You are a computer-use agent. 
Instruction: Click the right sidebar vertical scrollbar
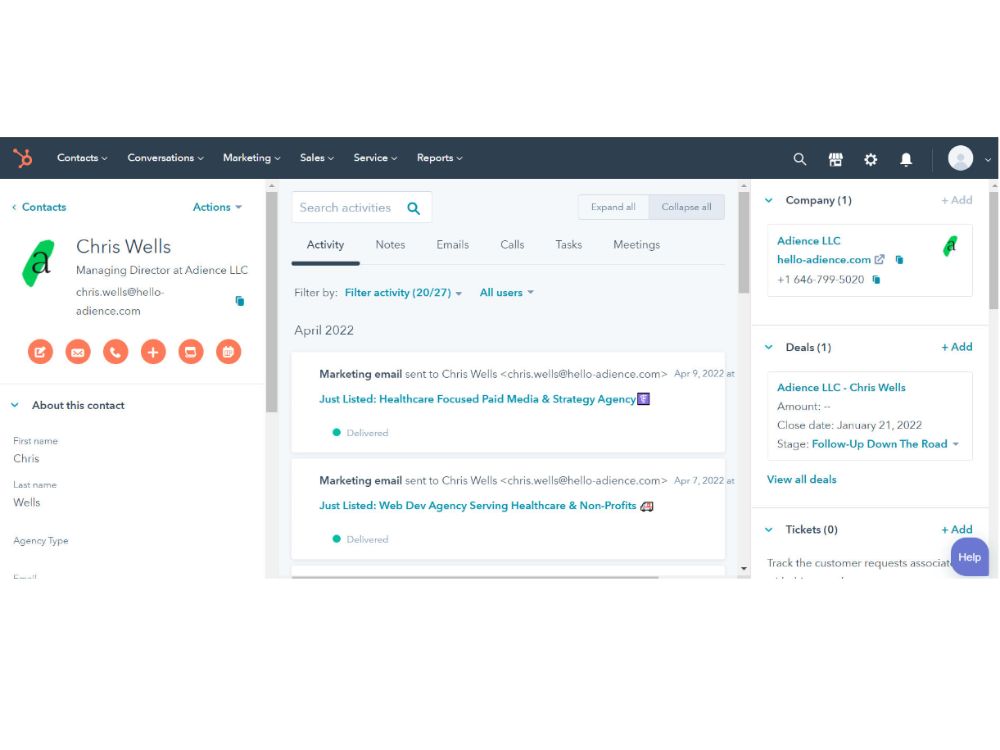click(x=994, y=251)
